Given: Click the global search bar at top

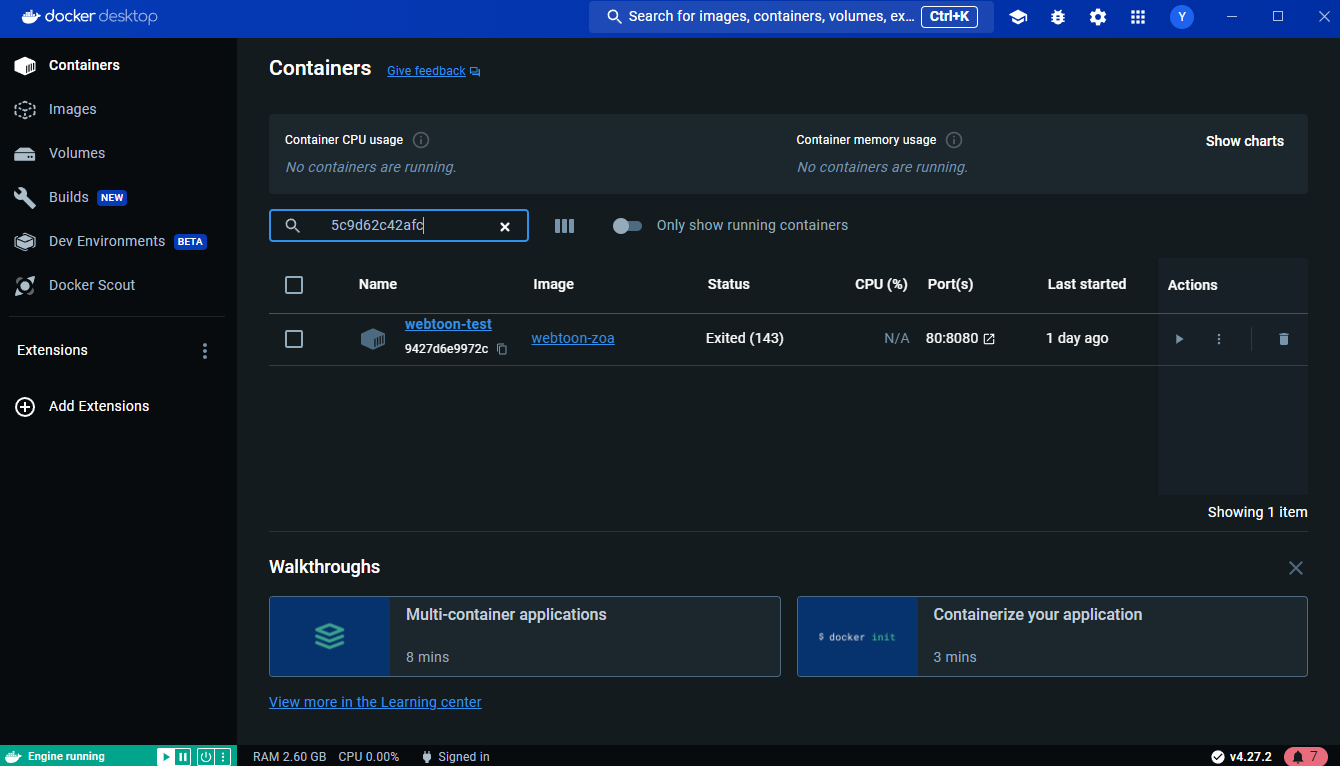Looking at the screenshot, I should click(x=791, y=17).
